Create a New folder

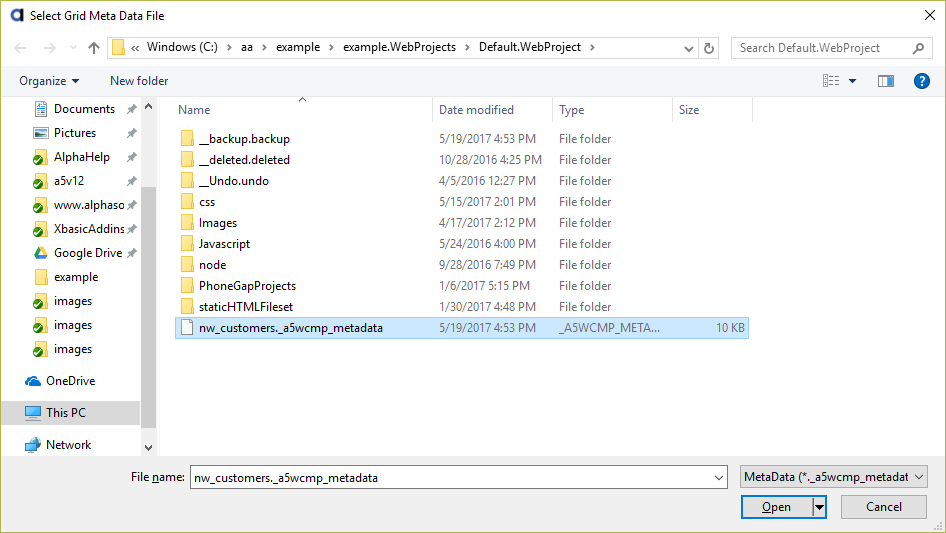[139, 81]
